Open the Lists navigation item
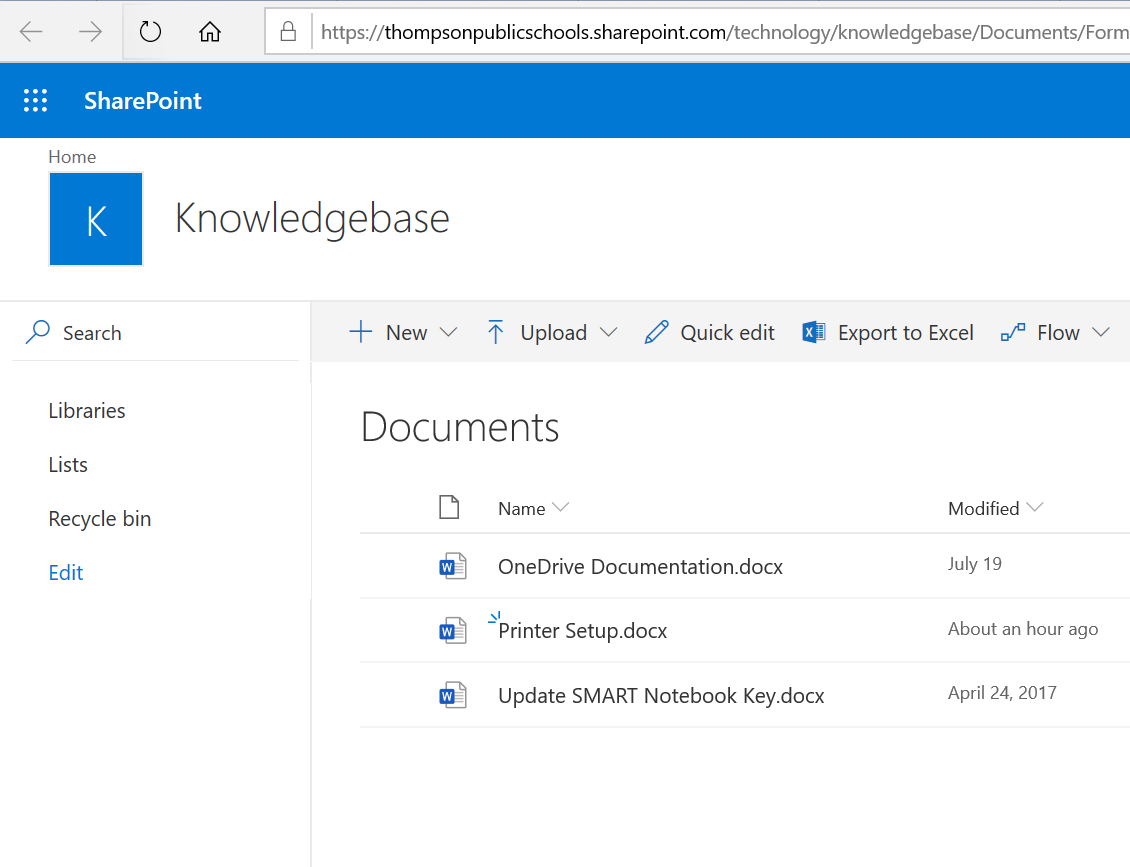1130x867 pixels. coord(68,465)
